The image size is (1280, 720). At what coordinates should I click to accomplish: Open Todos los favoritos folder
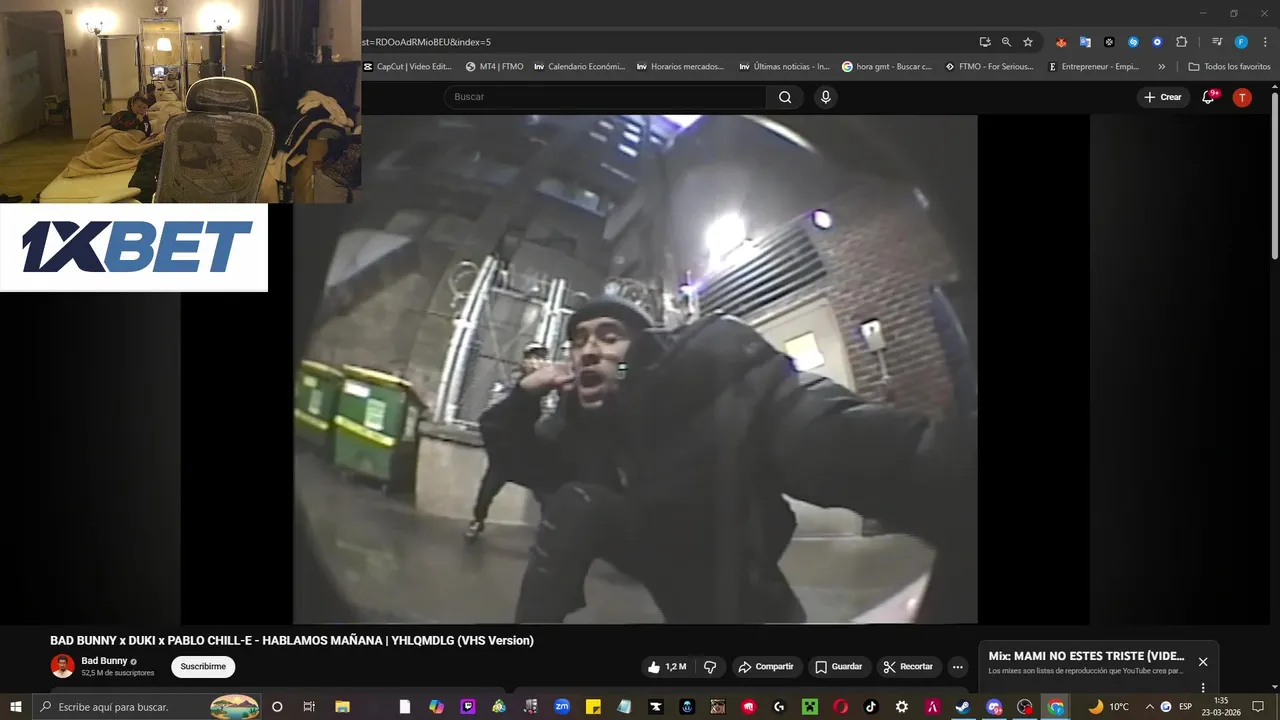pos(1230,67)
